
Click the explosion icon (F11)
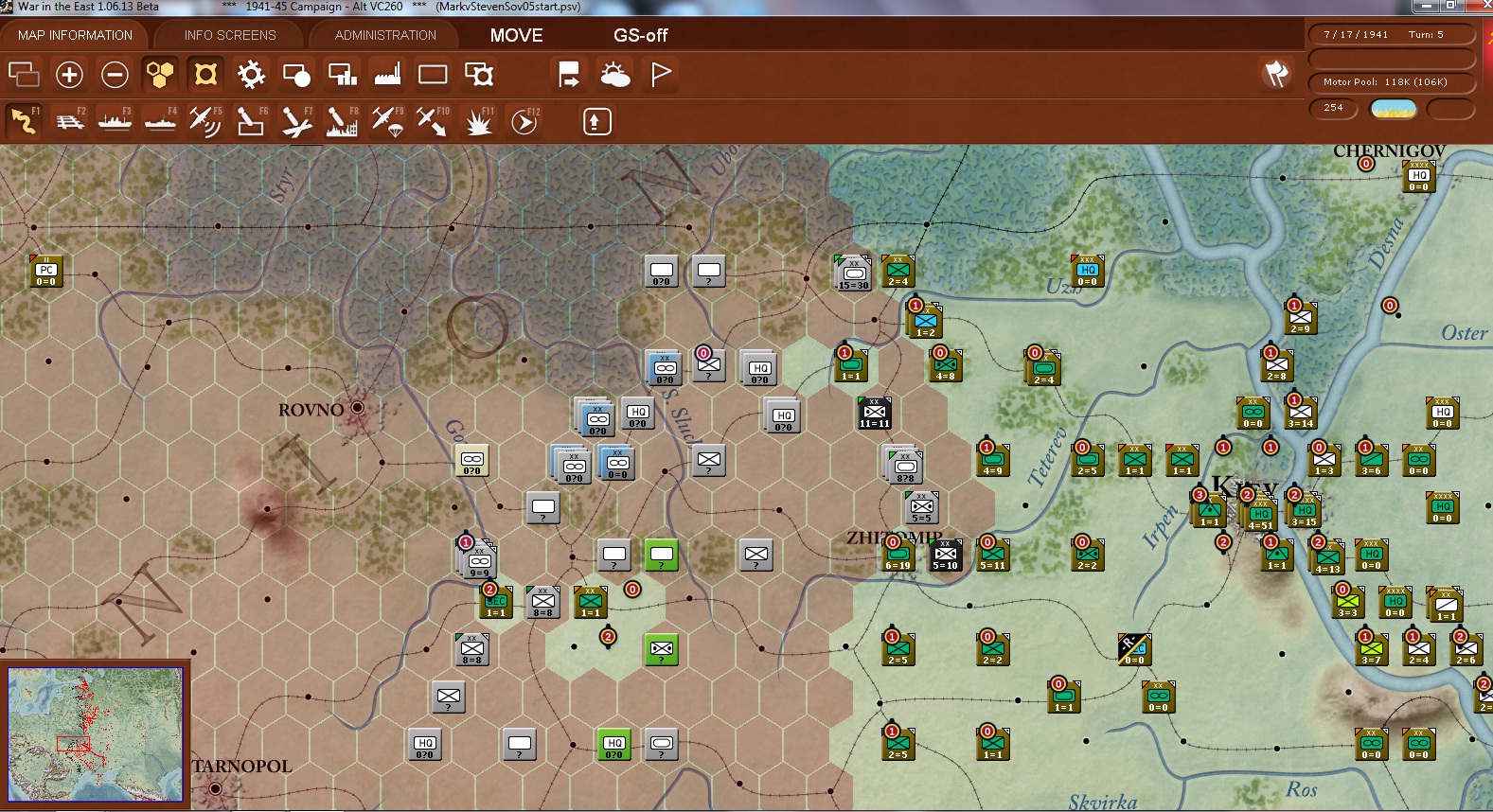tap(478, 121)
